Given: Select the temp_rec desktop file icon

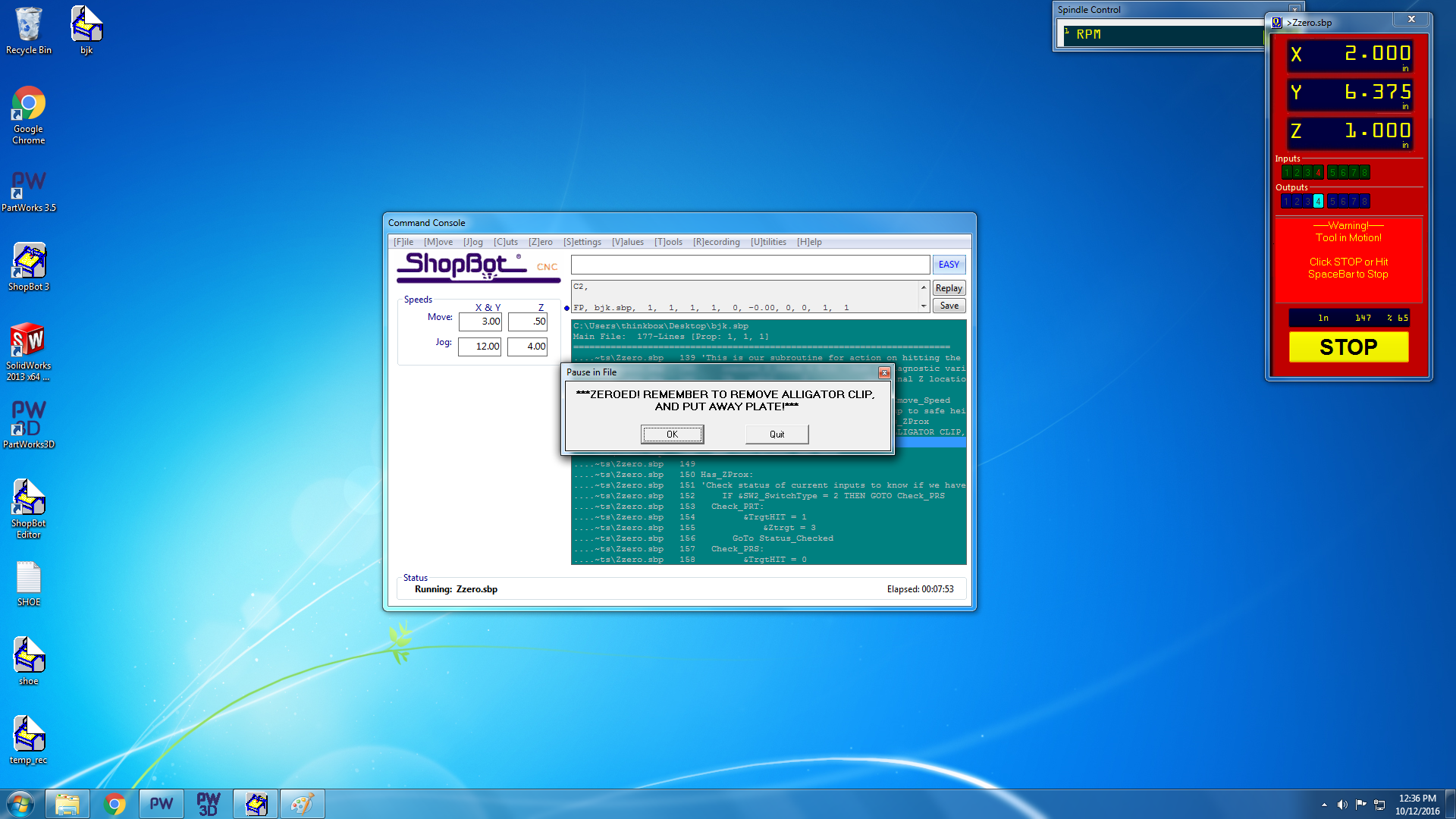Looking at the screenshot, I should click(29, 740).
